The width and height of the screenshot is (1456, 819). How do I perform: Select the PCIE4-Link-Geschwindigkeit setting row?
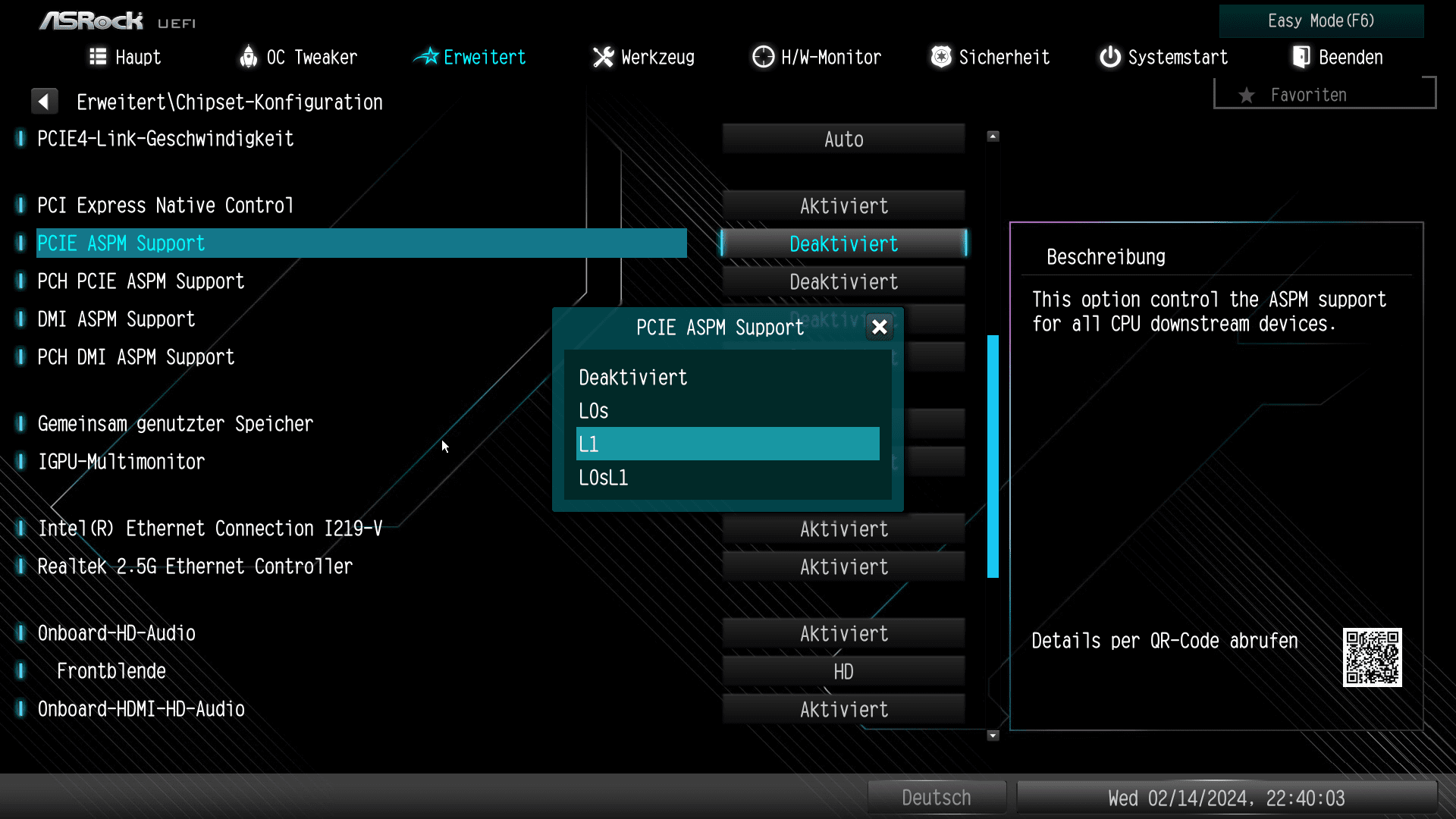pyautogui.click(x=362, y=139)
